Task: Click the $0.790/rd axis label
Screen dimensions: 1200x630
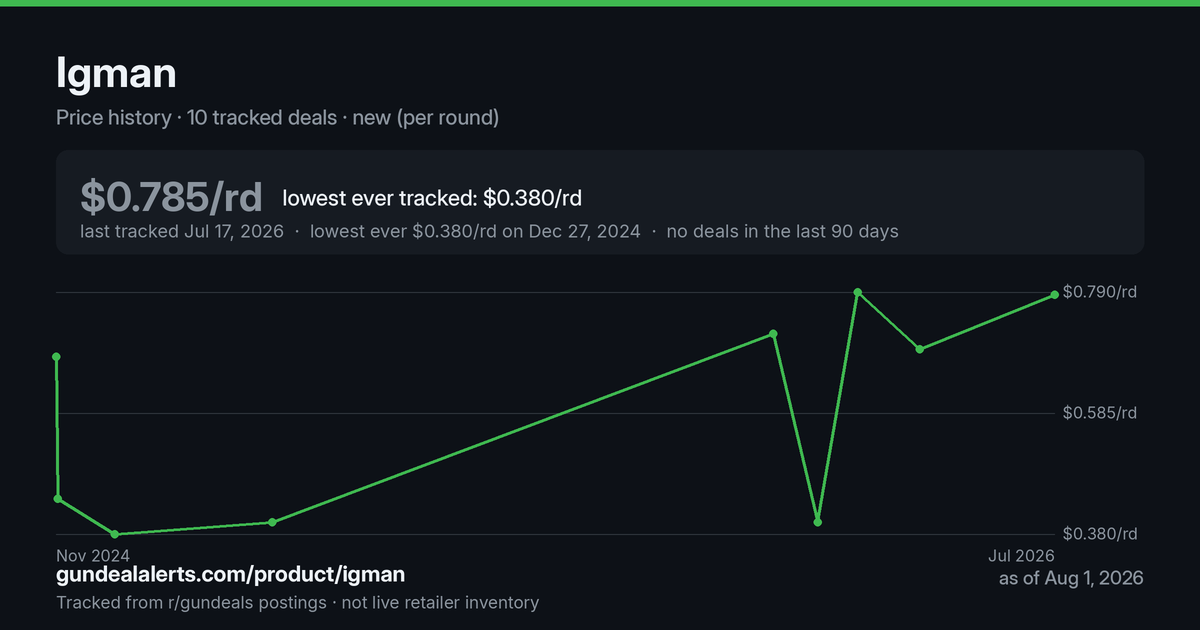Action: pyautogui.click(x=1100, y=292)
